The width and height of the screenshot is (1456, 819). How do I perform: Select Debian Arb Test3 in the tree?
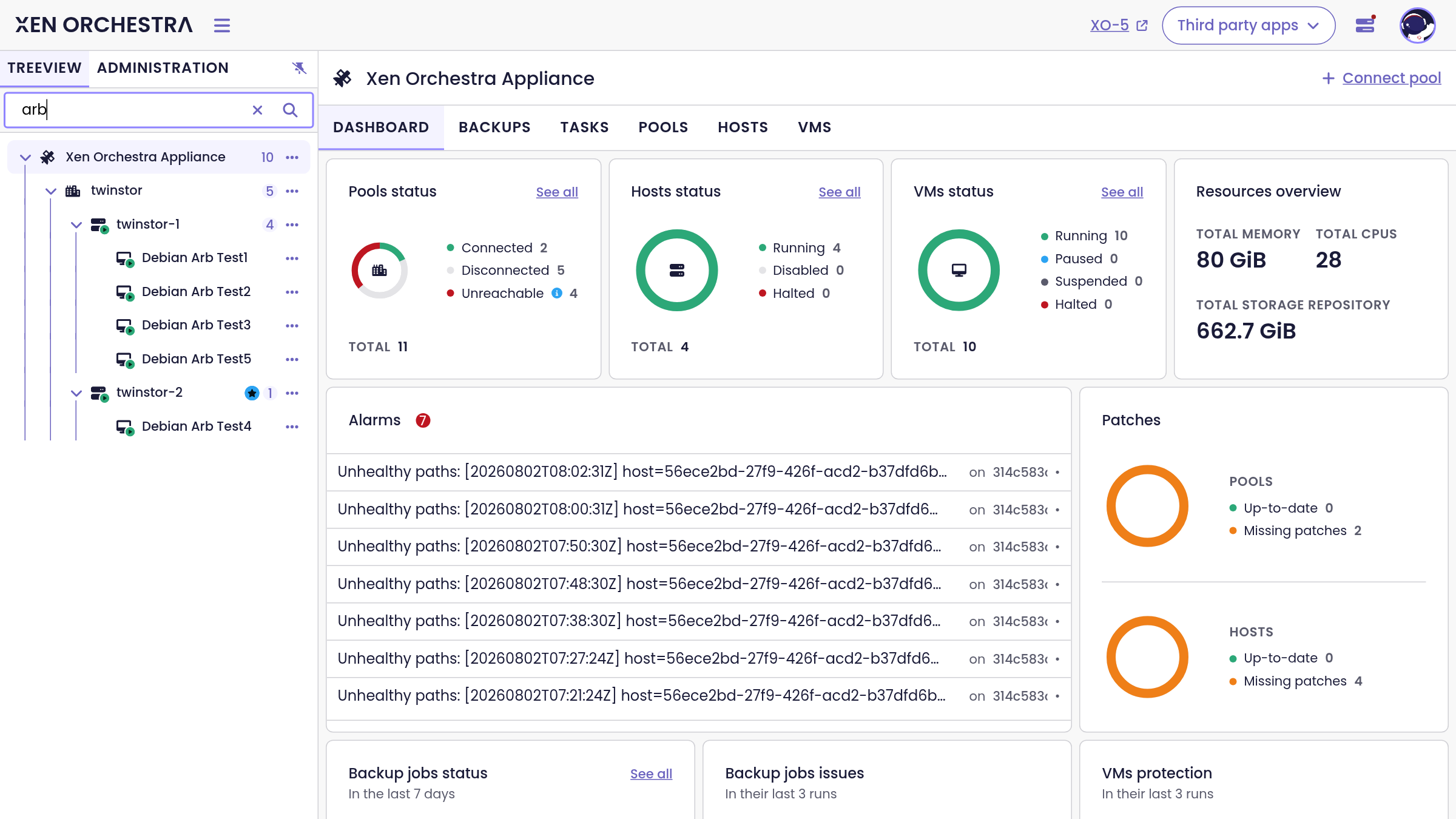click(196, 326)
